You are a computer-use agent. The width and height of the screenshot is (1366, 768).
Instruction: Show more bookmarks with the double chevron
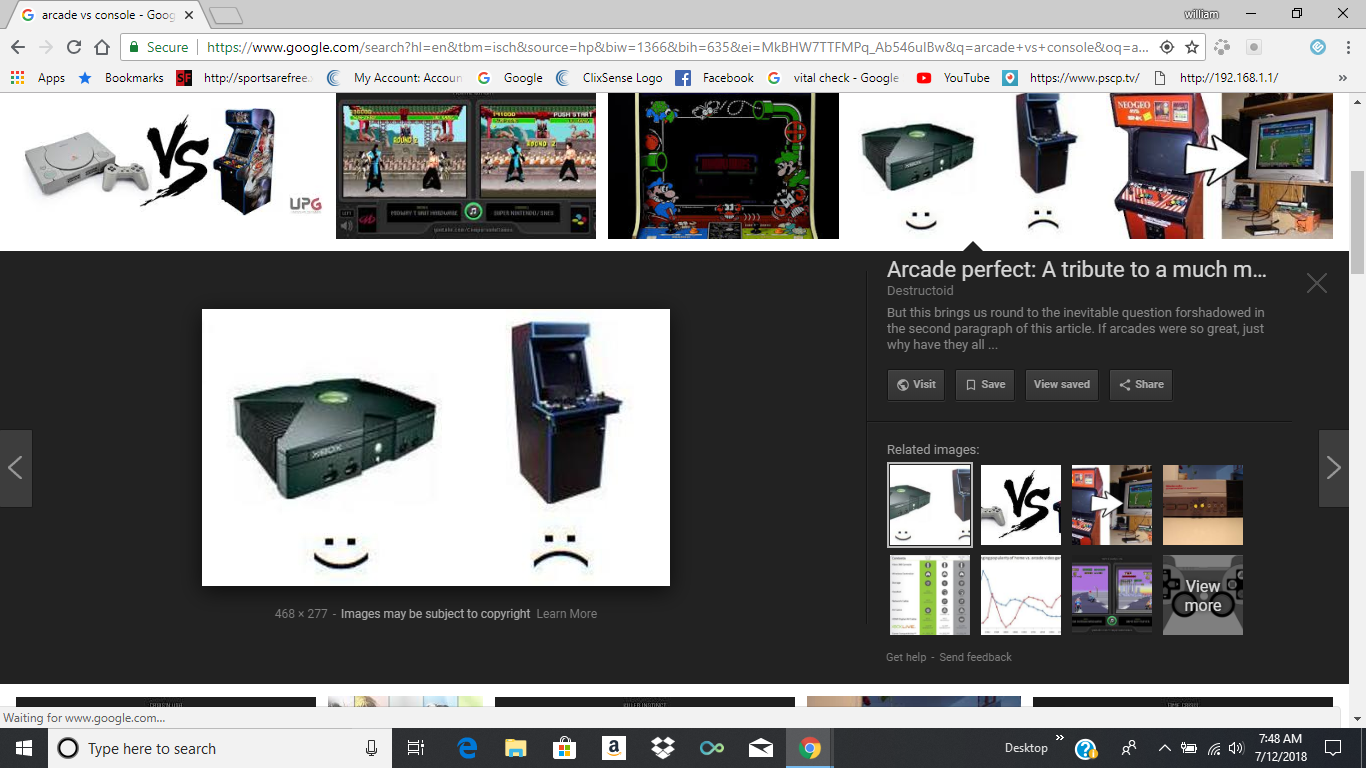point(1342,77)
